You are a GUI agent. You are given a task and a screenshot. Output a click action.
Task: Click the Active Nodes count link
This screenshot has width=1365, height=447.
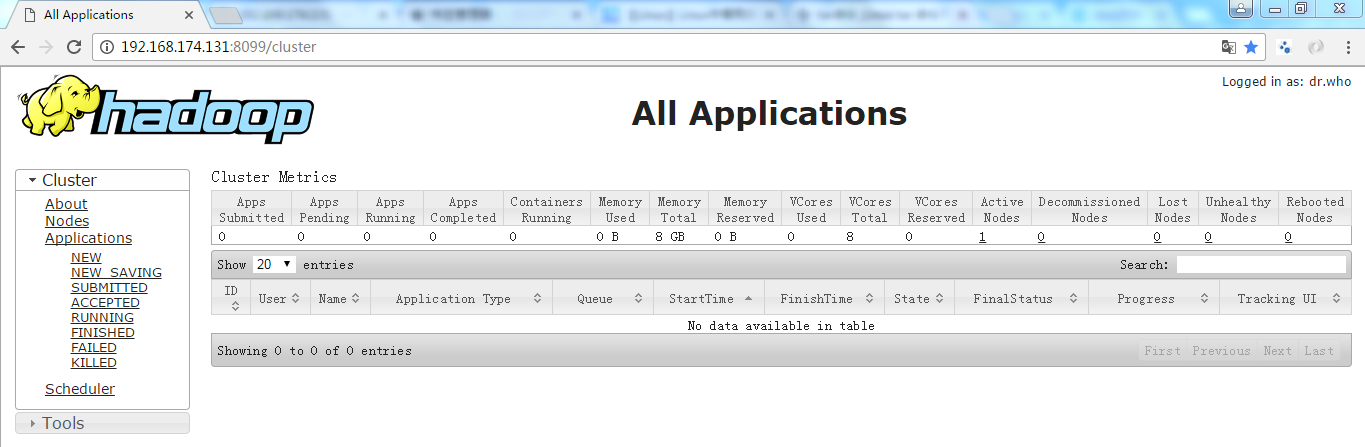982,237
